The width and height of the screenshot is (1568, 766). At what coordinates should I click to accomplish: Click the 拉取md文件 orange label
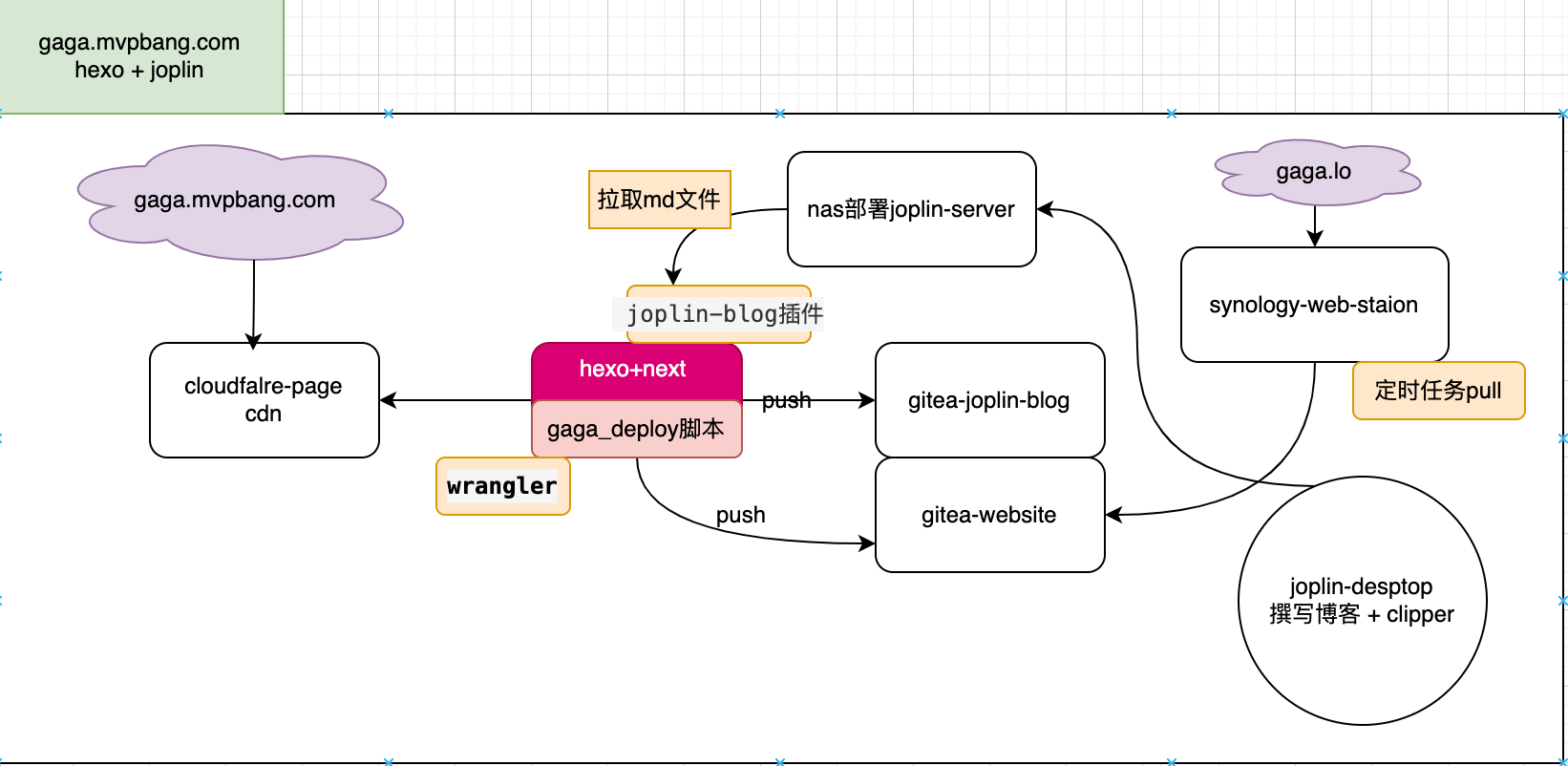click(x=659, y=200)
